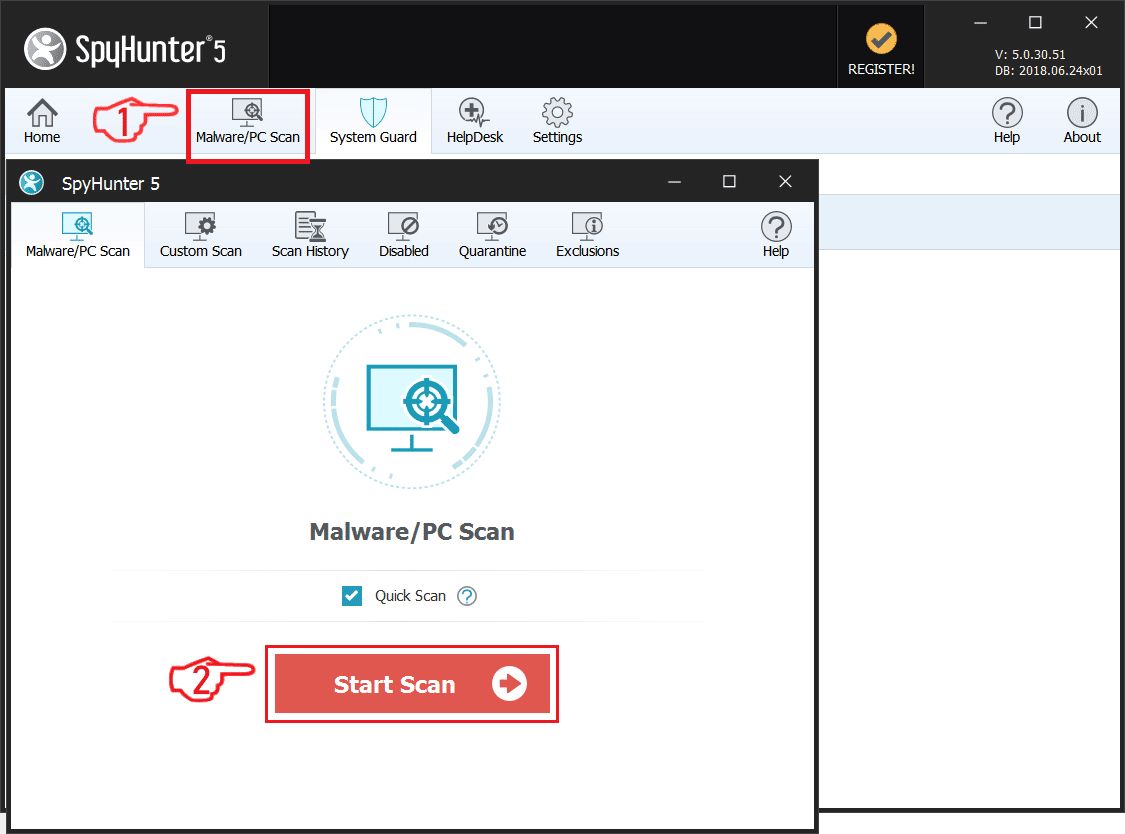Image resolution: width=1125 pixels, height=834 pixels.
Task: Toggle the Quick Scan checkbox
Action: (352, 596)
